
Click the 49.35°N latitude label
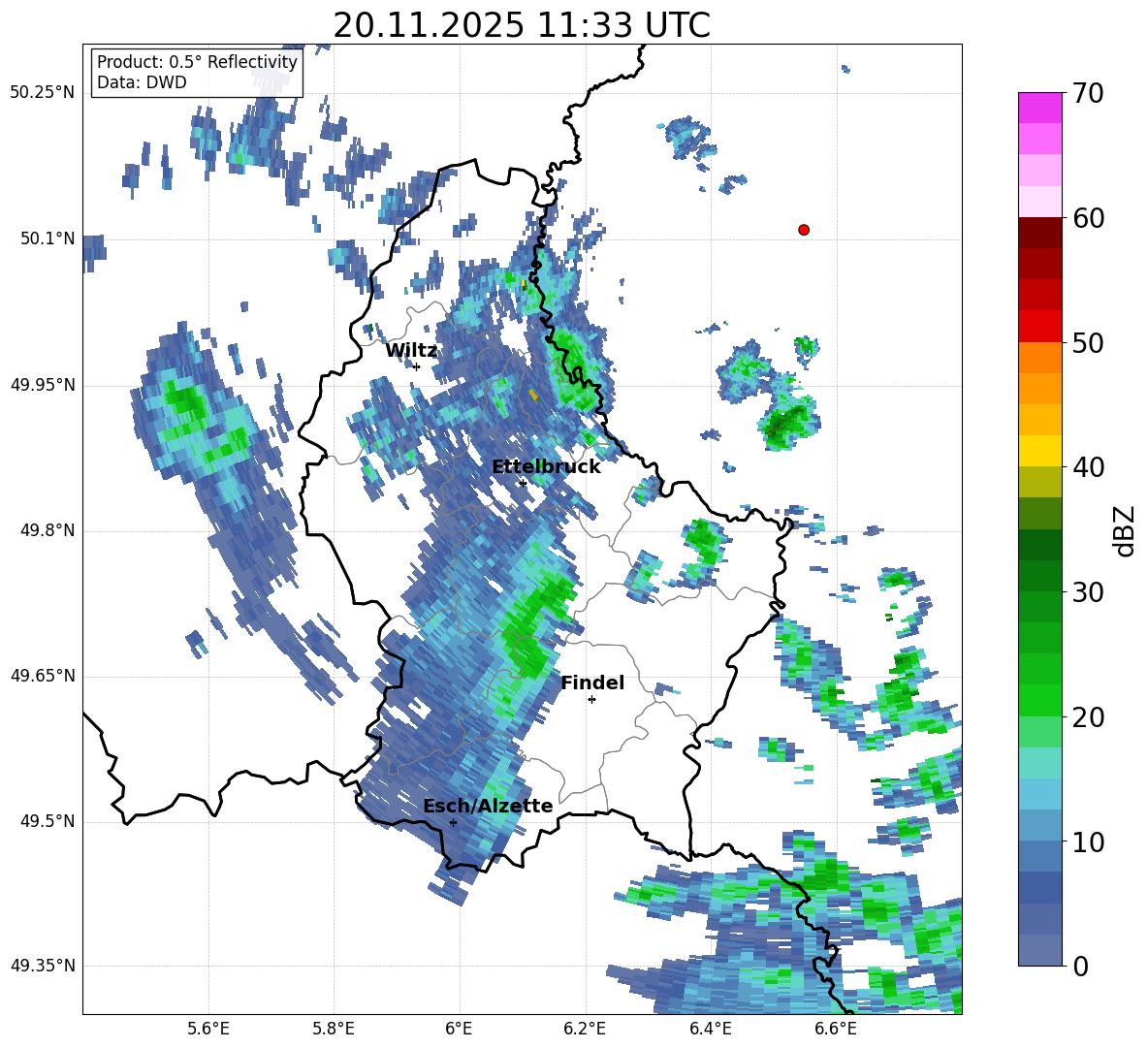[43, 966]
